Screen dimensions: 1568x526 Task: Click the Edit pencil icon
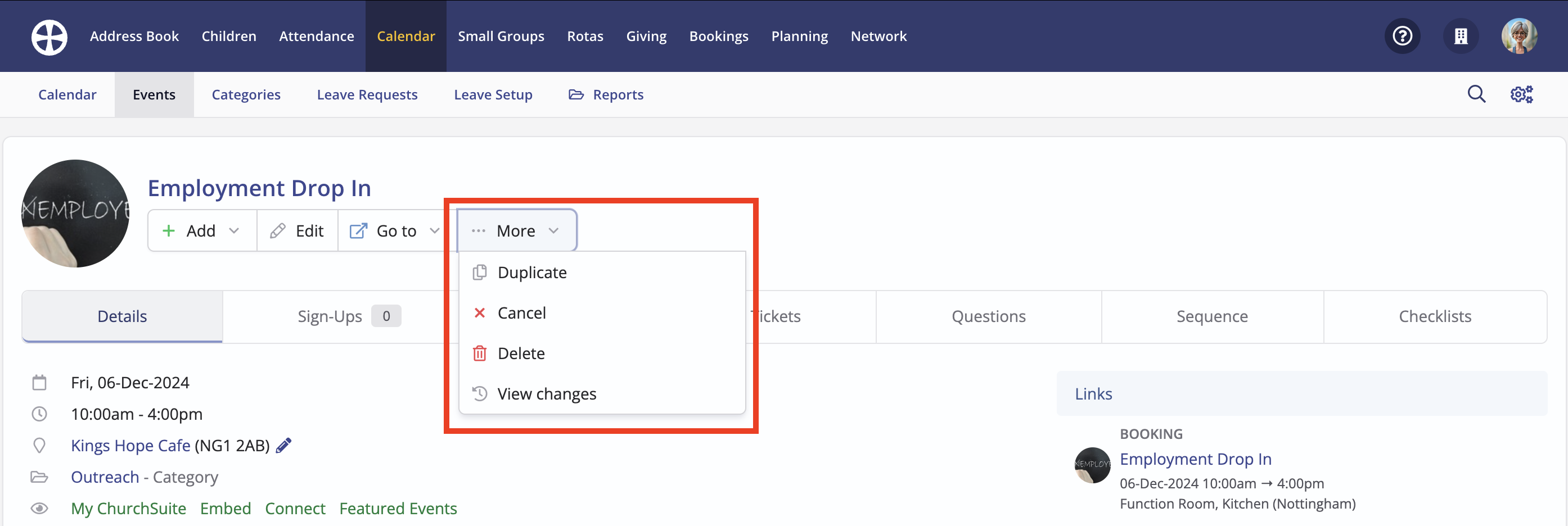pos(278,231)
